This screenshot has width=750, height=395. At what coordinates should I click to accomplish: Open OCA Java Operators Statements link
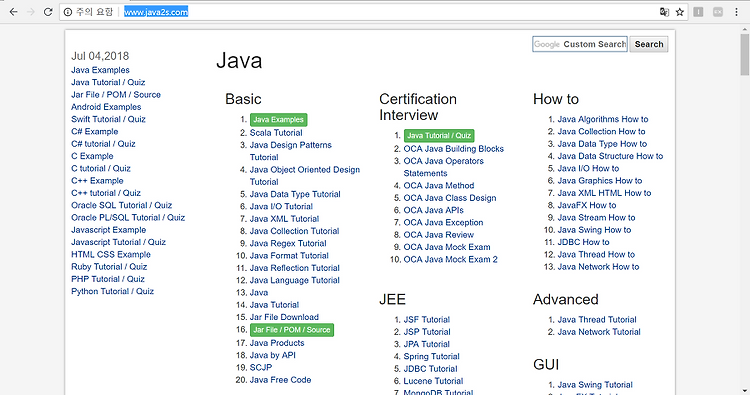pyautogui.click(x=443, y=167)
